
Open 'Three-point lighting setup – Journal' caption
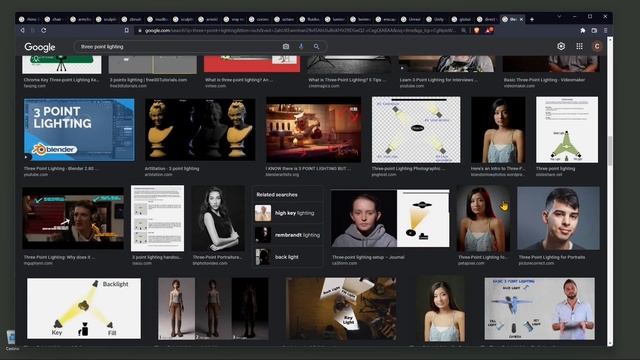(368, 257)
